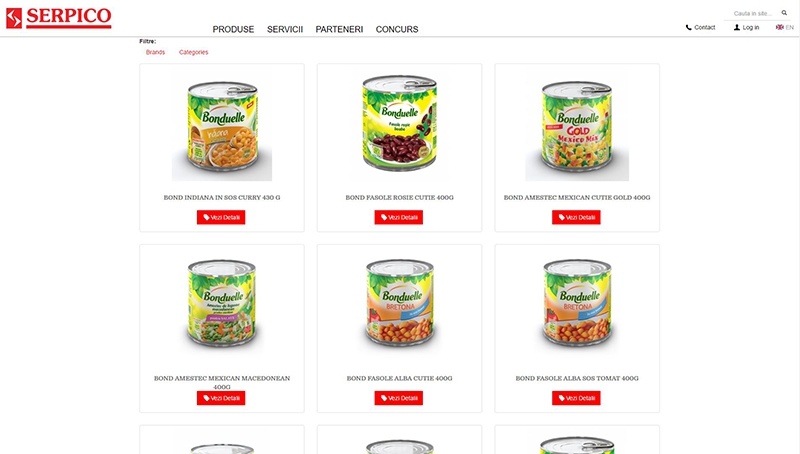The height and width of the screenshot is (454, 800).
Task: Open the Bonduelle Gold Mexico Mix can image
Action: pyautogui.click(x=577, y=128)
